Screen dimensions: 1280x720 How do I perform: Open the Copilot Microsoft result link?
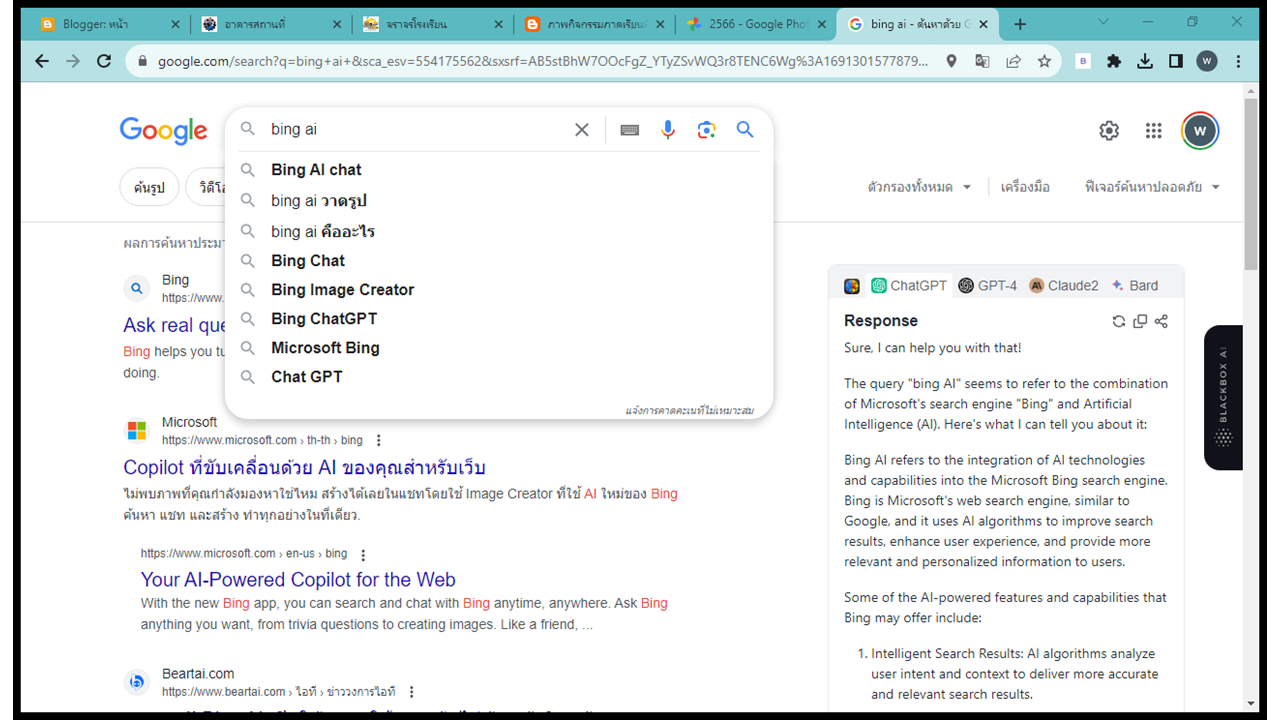coord(304,467)
